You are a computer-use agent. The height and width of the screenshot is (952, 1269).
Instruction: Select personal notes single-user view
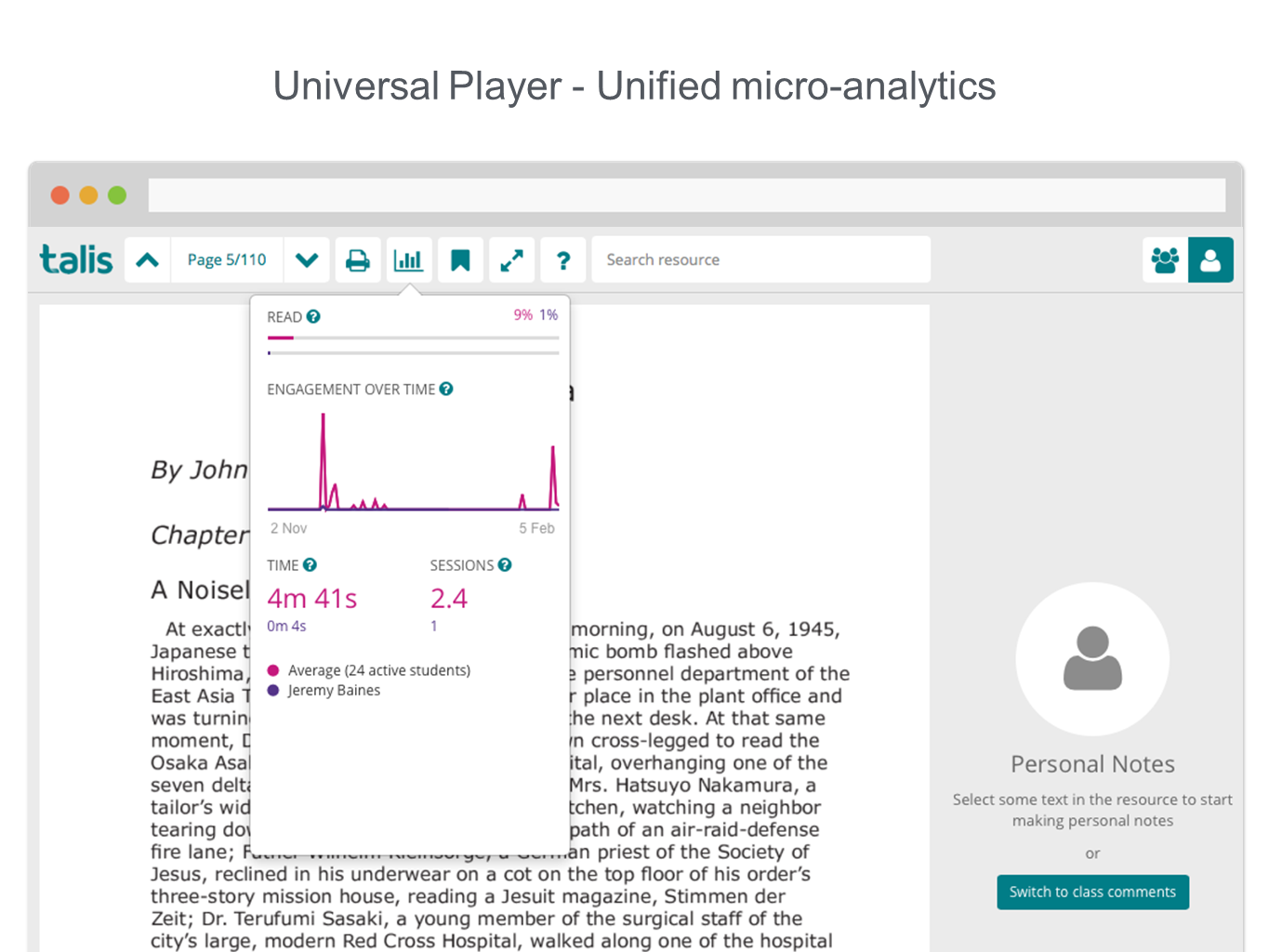tap(1210, 260)
